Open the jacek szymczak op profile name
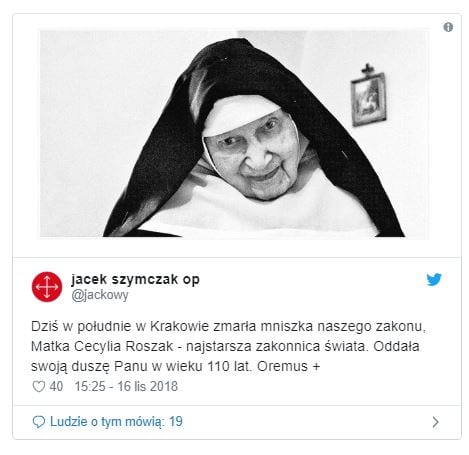Viewport: 469px width, 455px height. (x=135, y=279)
